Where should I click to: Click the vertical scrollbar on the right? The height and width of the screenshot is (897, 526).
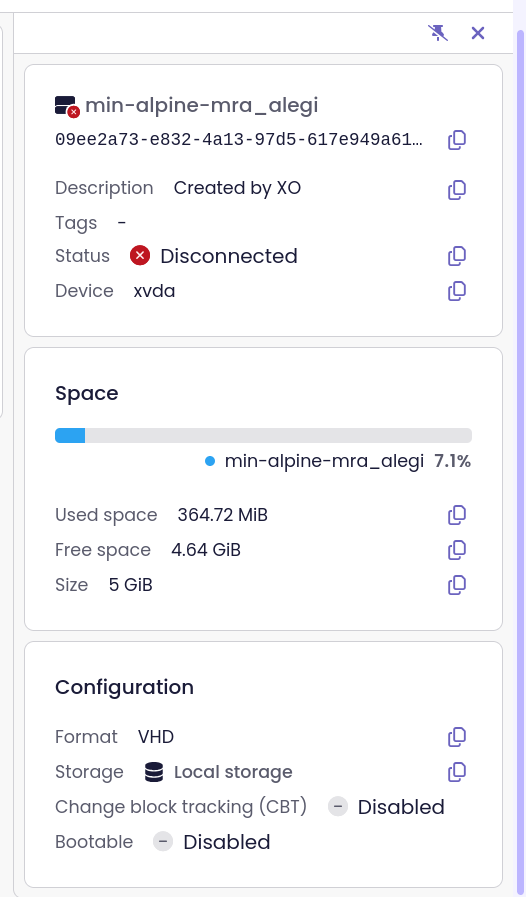pyautogui.click(x=520, y=448)
